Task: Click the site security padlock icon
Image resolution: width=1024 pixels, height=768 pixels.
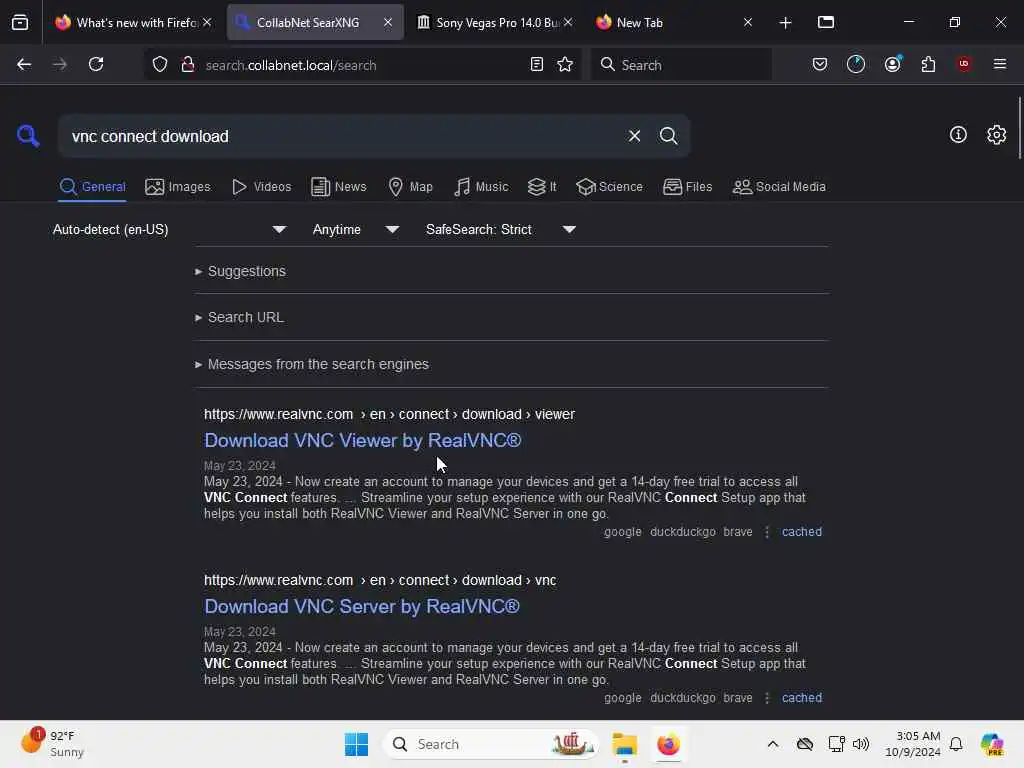Action: tap(188, 65)
